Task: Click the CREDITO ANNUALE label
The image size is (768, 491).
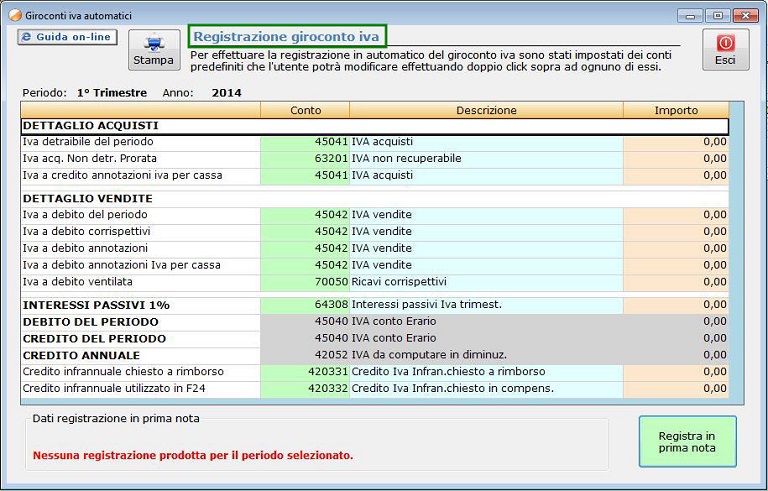Action: click(x=81, y=355)
